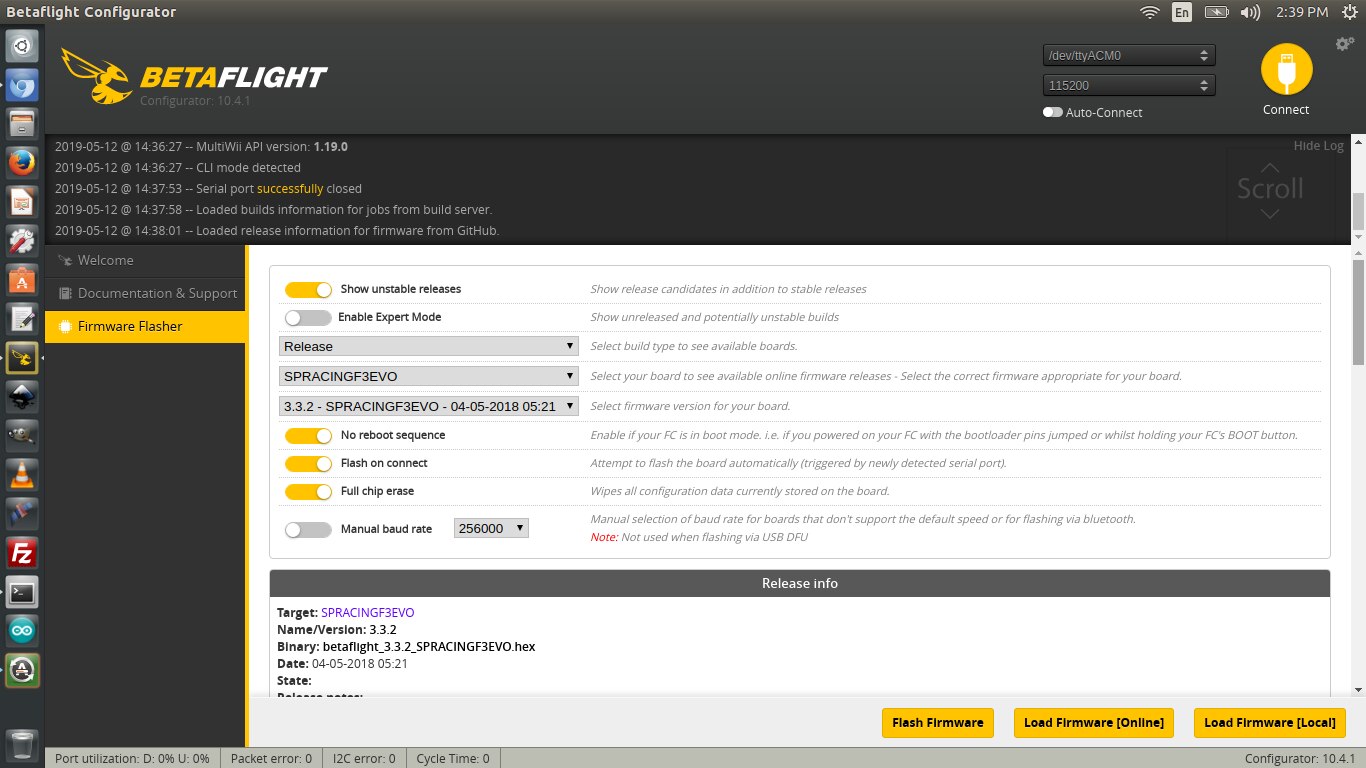
Task: Click the Cycle Time status entry
Action: 453,759
